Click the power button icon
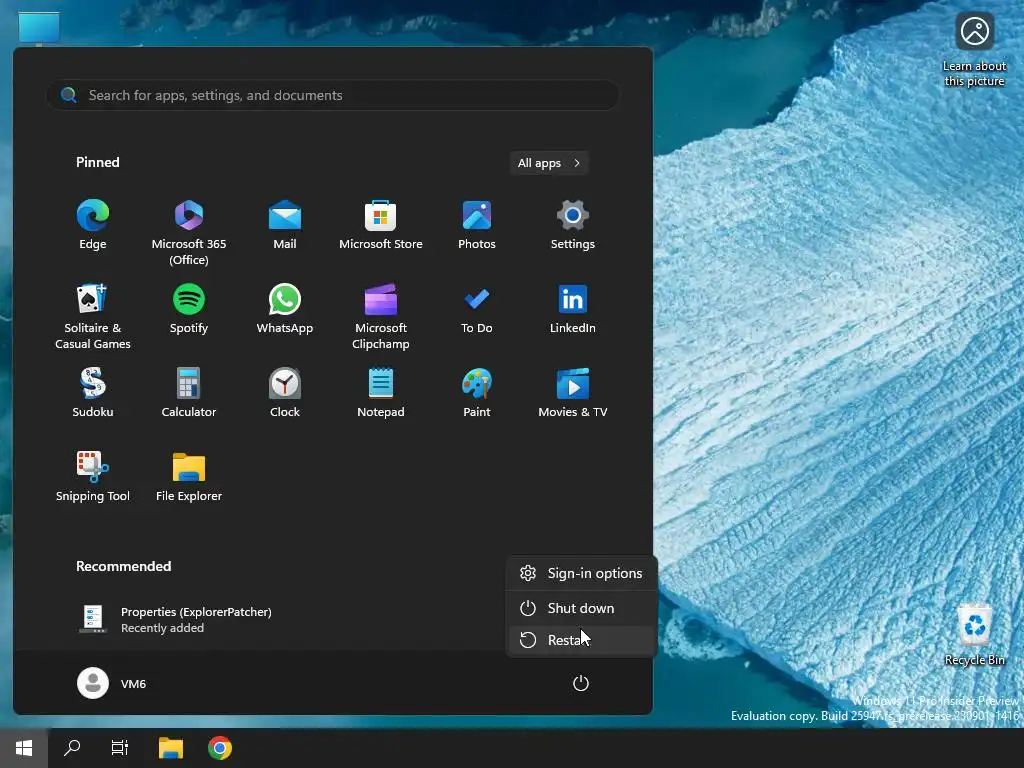The width and height of the screenshot is (1024, 768). pos(581,683)
